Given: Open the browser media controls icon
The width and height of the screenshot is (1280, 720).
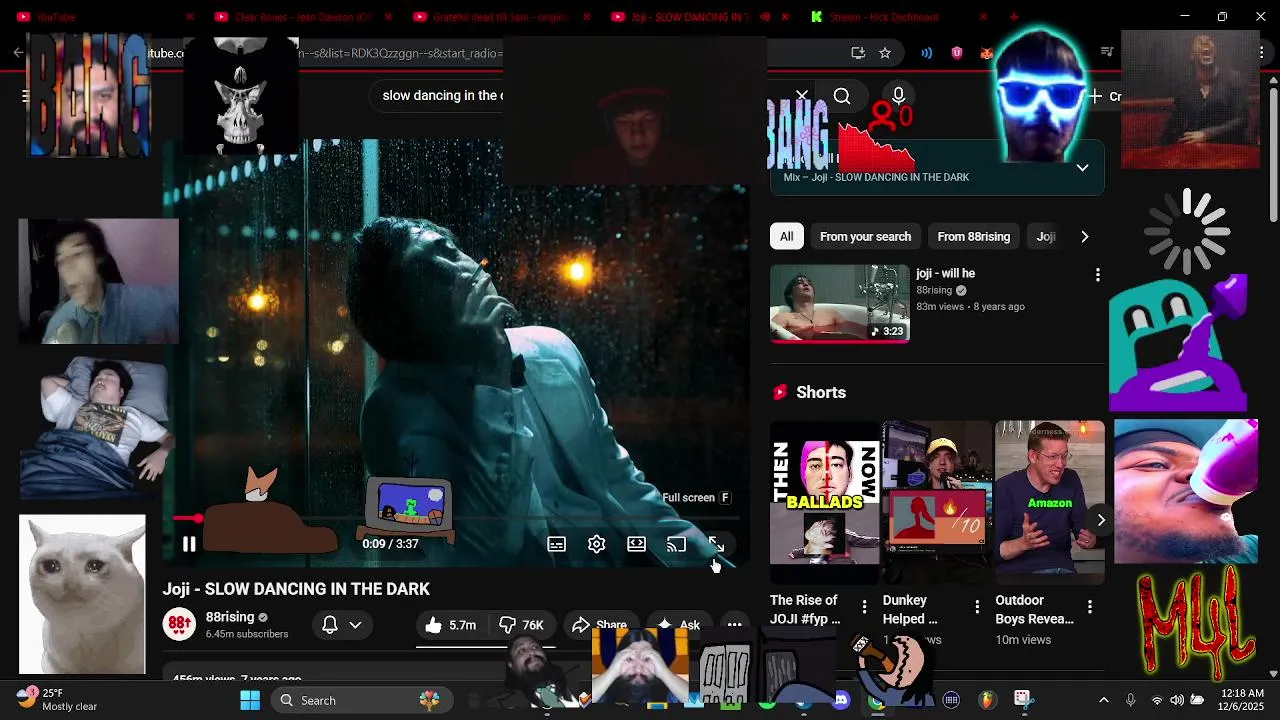Looking at the screenshot, I should click(1107, 52).
